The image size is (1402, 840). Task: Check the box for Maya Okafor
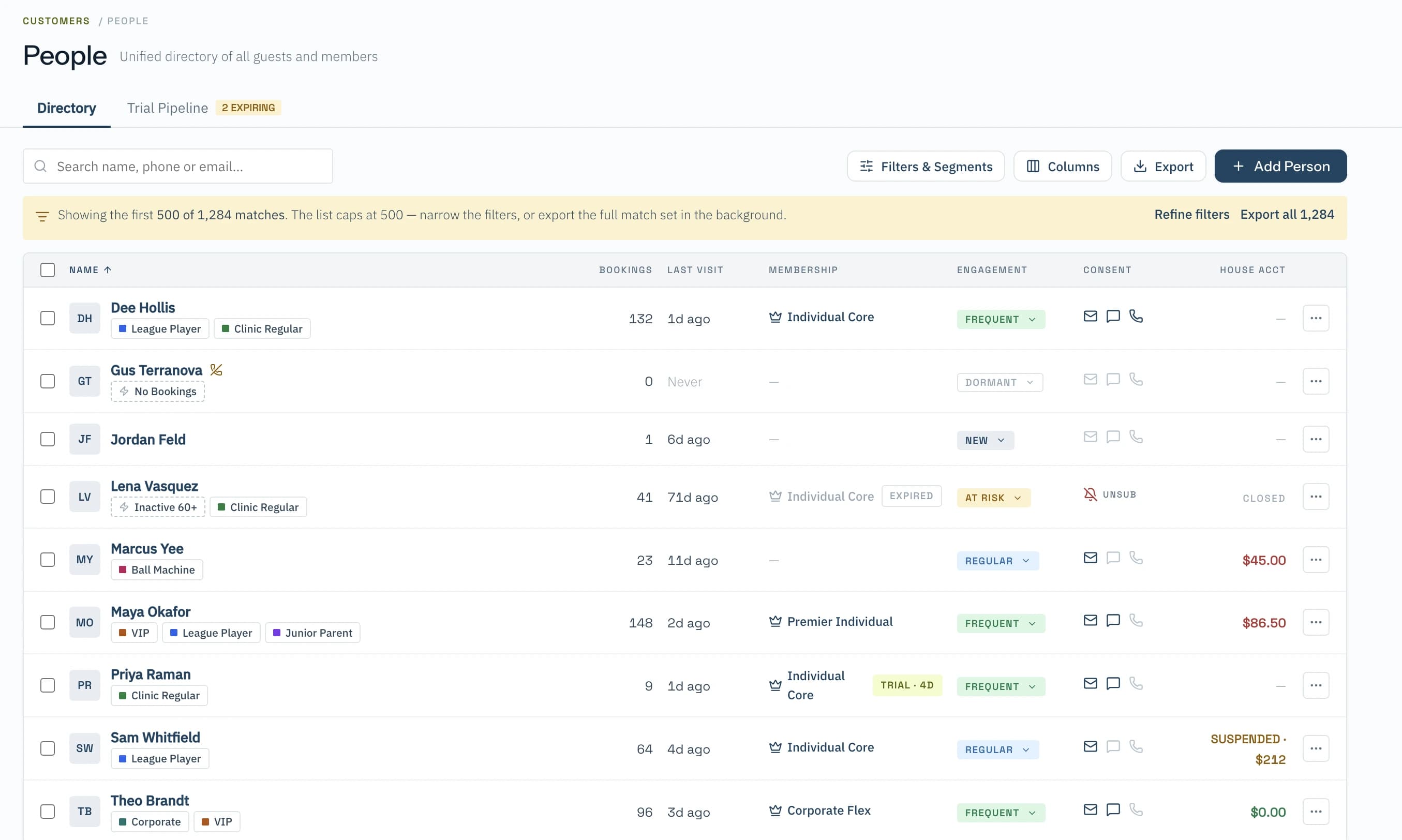(x=48, y=622)
